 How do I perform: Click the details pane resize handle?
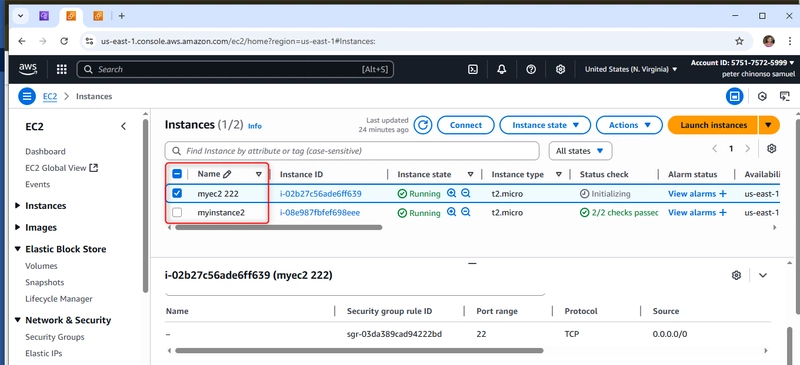[x=472, y=264]
